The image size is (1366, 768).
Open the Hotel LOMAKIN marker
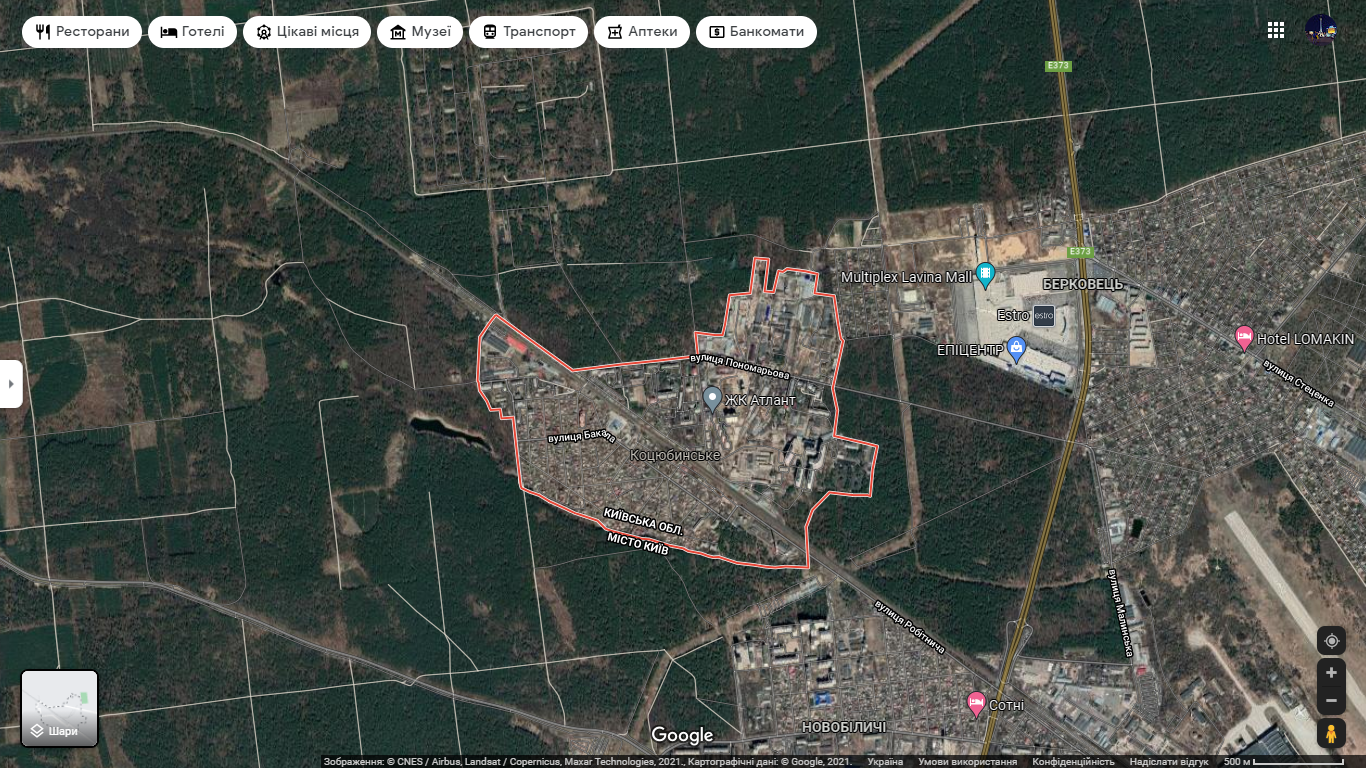(1244, 338)
